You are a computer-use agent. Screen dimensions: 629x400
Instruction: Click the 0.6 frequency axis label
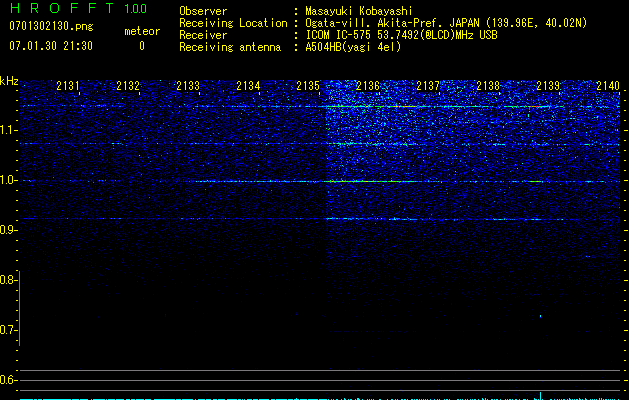(8, 380)
